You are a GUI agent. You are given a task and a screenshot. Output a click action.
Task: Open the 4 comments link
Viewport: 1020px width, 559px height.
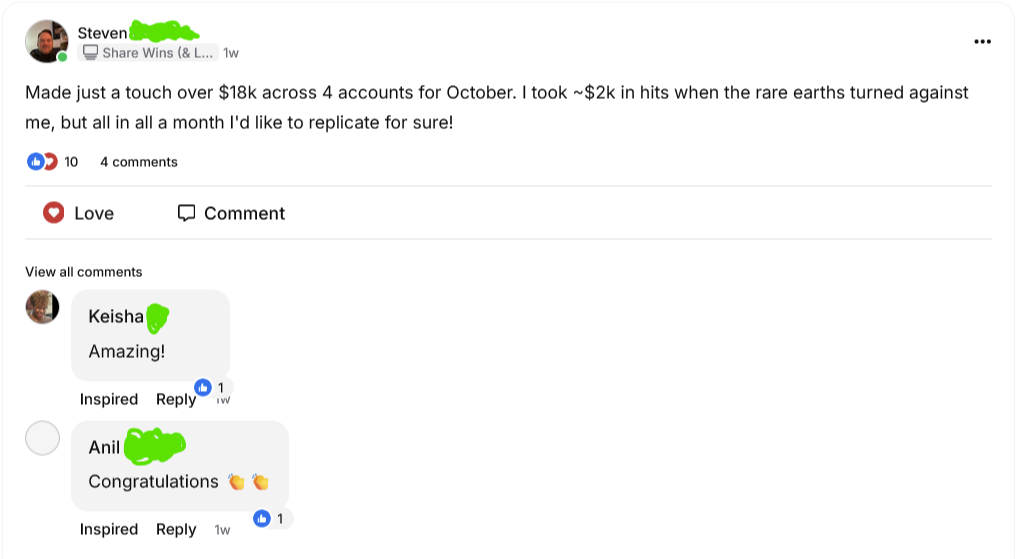(x=139, y=162)
